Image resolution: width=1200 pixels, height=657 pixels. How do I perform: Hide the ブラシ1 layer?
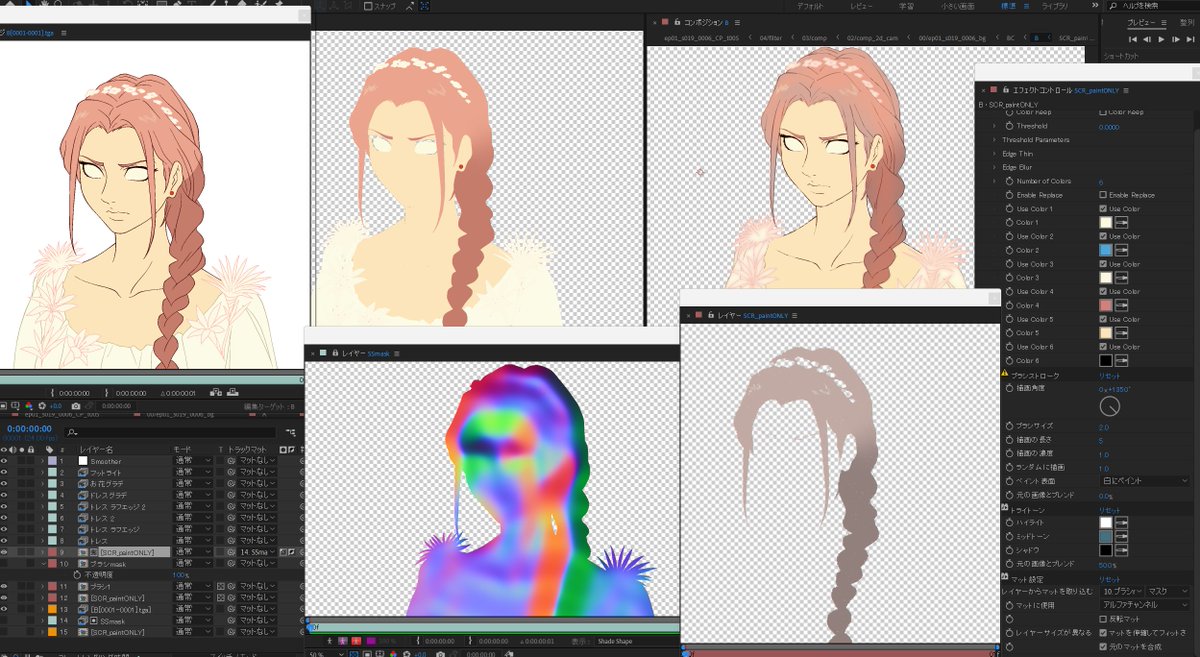(4, 586)
